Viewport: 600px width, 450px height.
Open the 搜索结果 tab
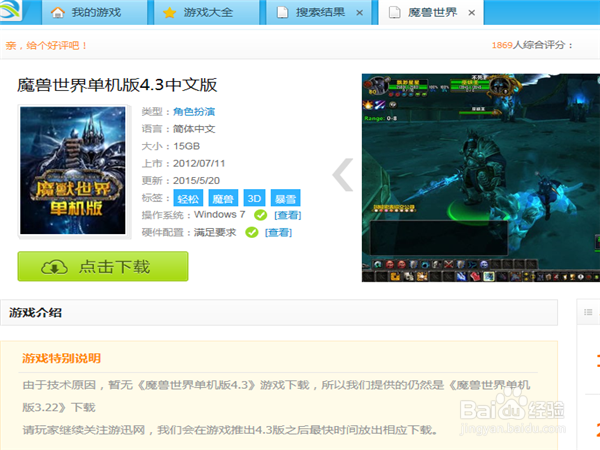pyautogui.click(x=319, y=13)
